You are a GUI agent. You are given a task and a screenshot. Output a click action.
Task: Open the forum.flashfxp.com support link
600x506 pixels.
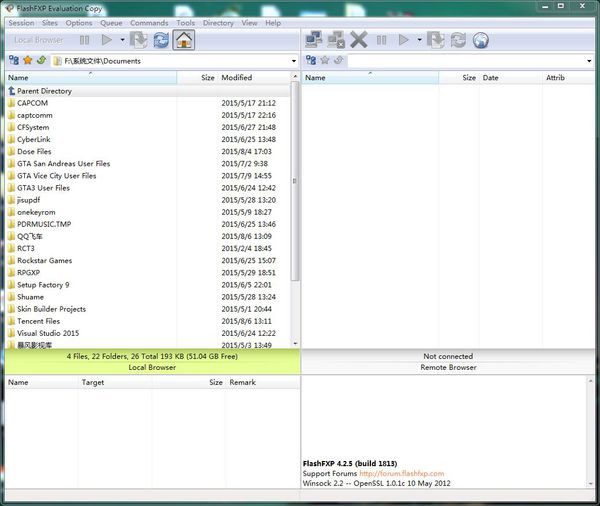402,473
